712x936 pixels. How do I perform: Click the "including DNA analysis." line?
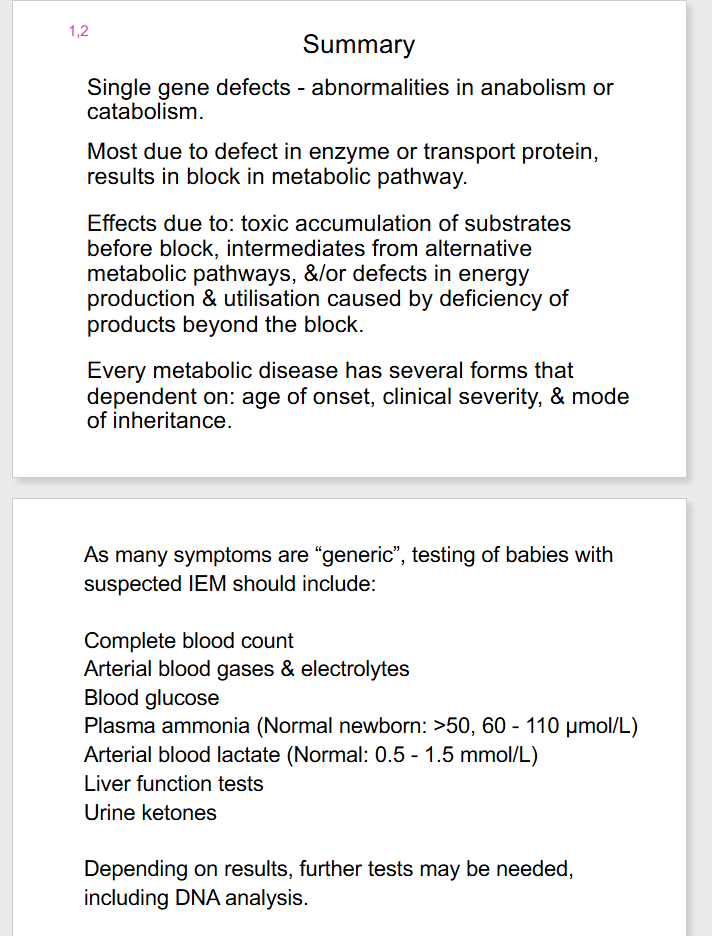196,898
